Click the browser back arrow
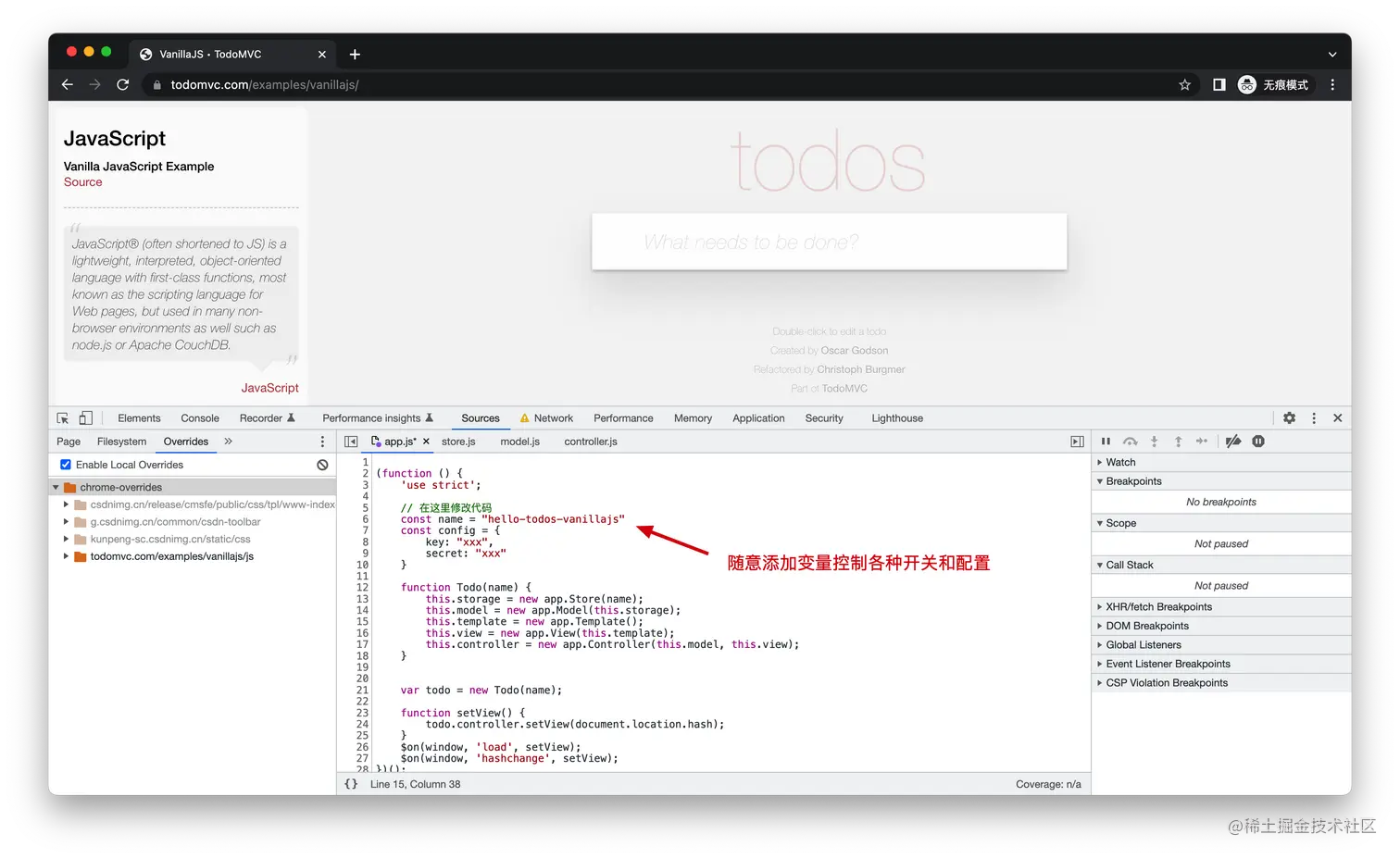This screenshot has width=1400, height=859. (x=68, y=84)
